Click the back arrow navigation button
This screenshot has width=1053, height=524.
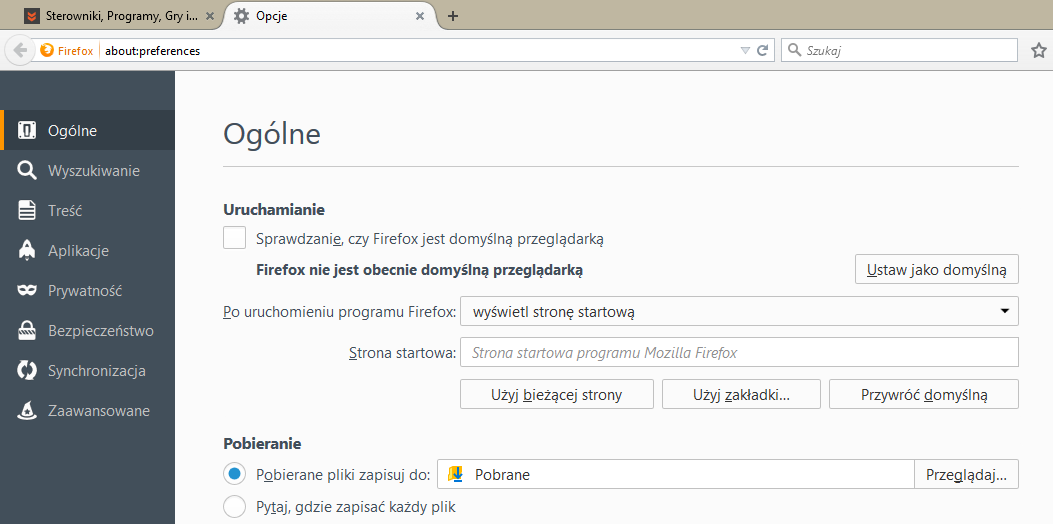20,50
